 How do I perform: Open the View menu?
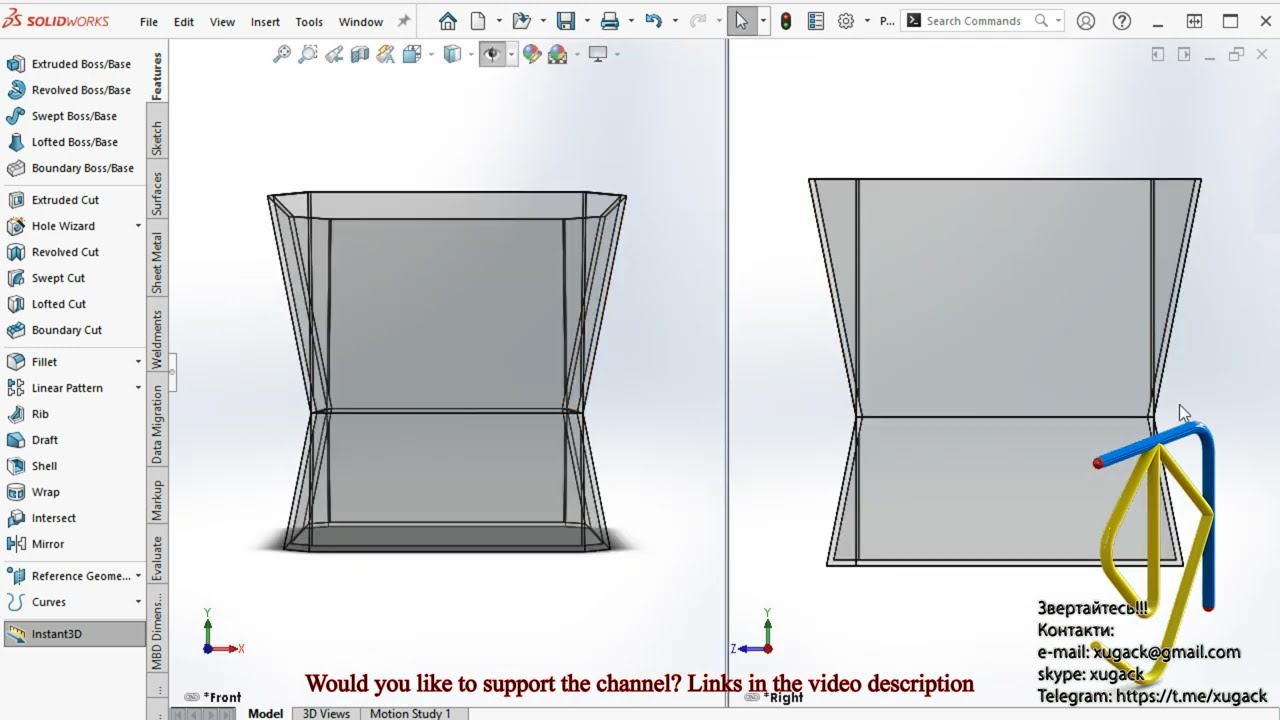222,21
